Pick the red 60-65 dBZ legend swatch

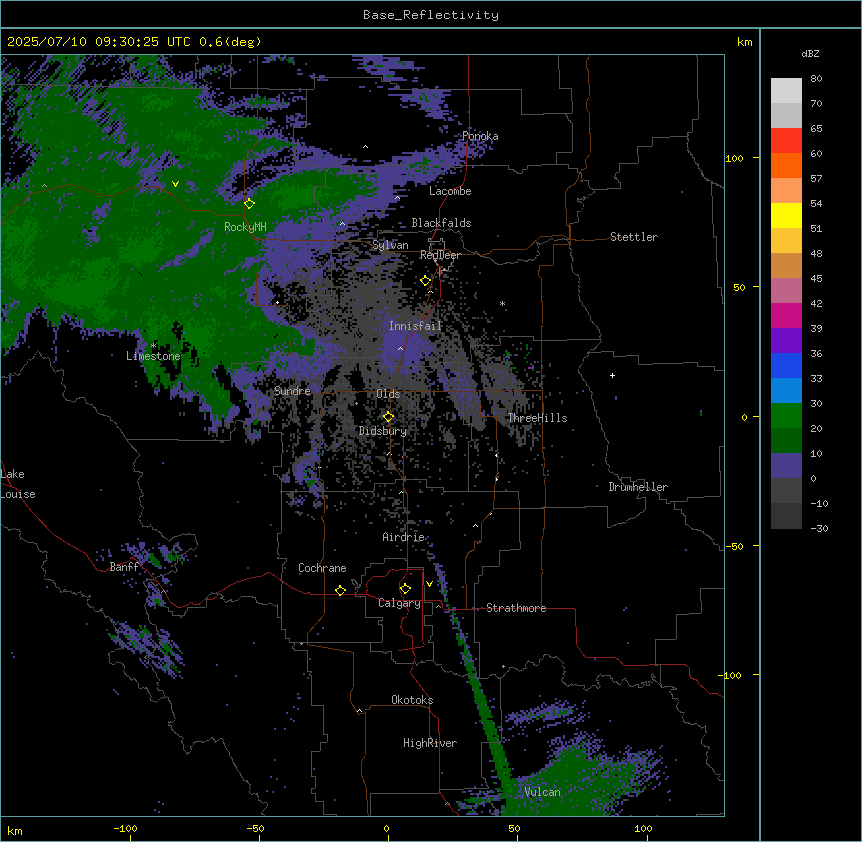[786, 140]
